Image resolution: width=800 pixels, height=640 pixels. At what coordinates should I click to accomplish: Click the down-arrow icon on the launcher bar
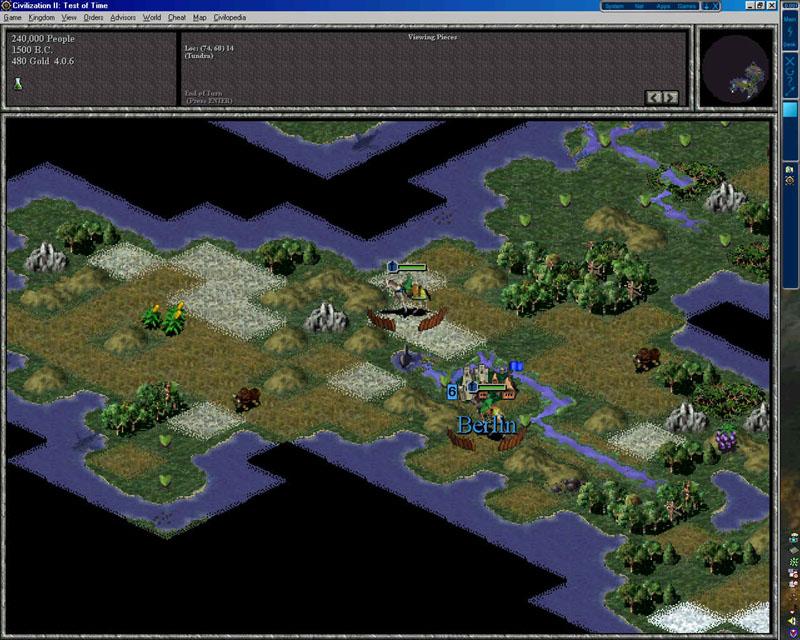click(707, 6)
